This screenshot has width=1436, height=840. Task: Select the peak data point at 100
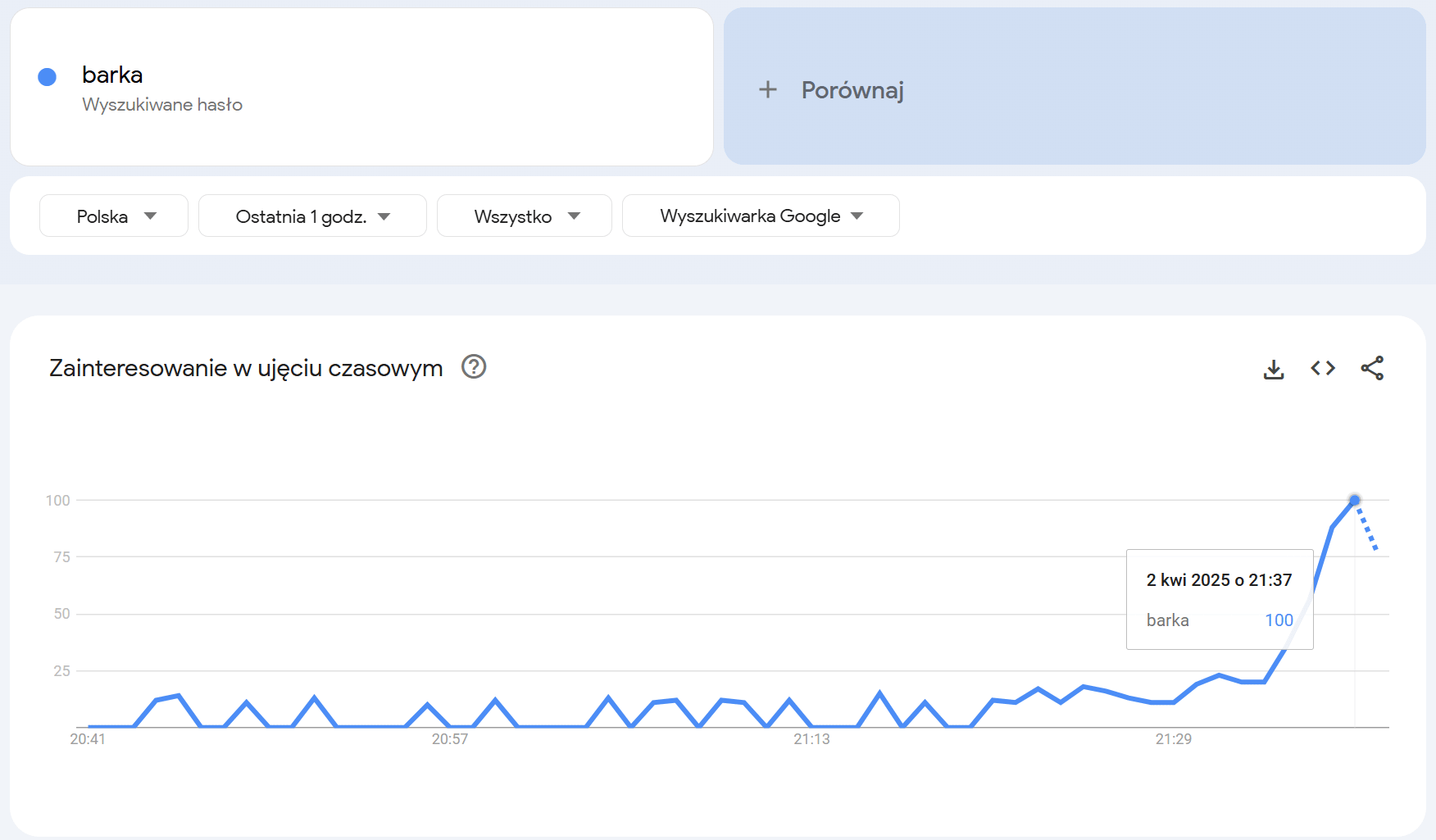point(1355,500)
